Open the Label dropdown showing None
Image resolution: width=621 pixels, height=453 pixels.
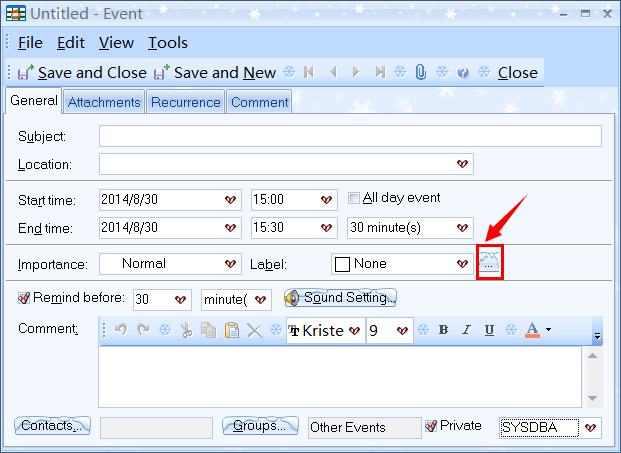462,264
